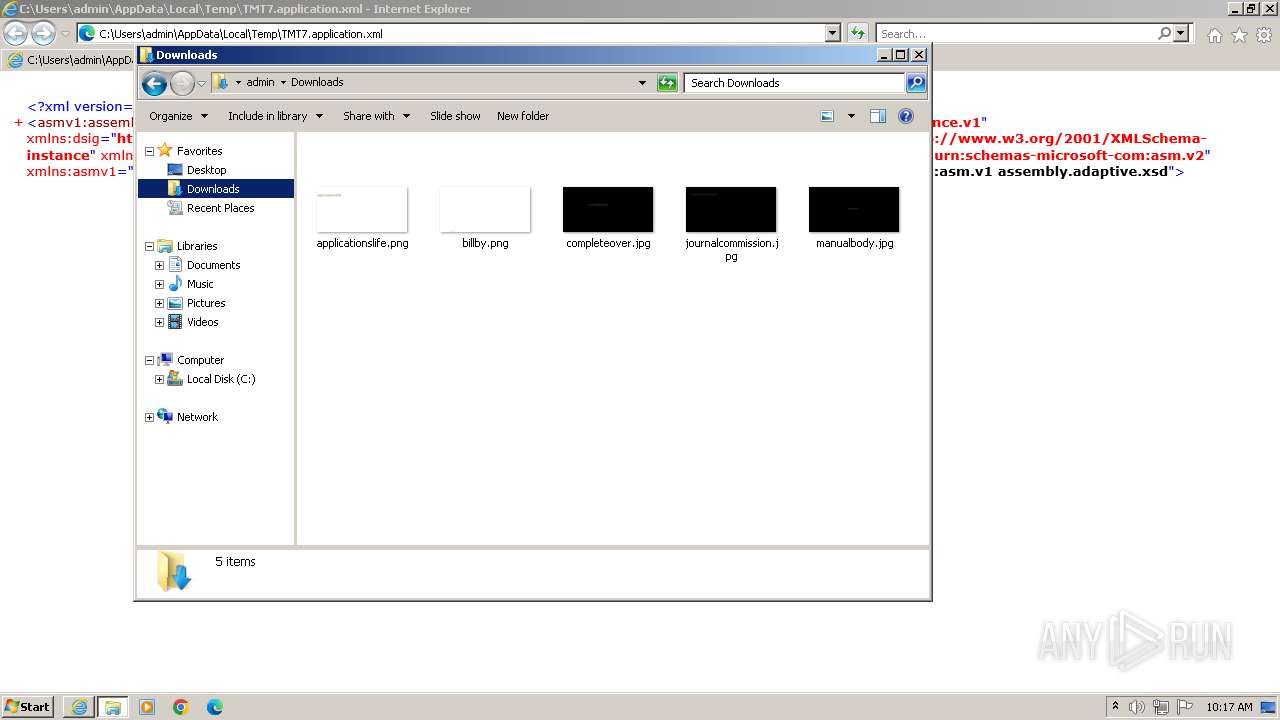Go back in Downloads Explorer window
The width and height of the screenshot is (1280, 720).
[154, 83]
